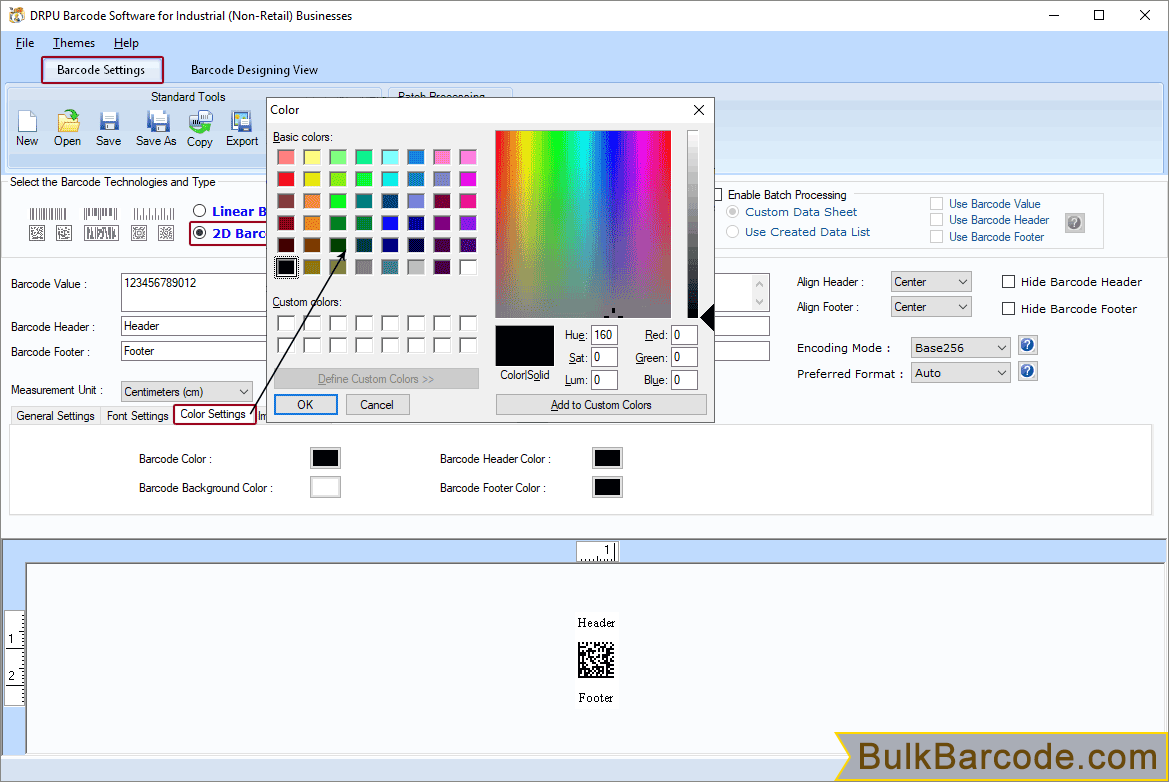
Task: Toggle Hide Barcode Header checkbox
Action: click(x=1009, y=282)
